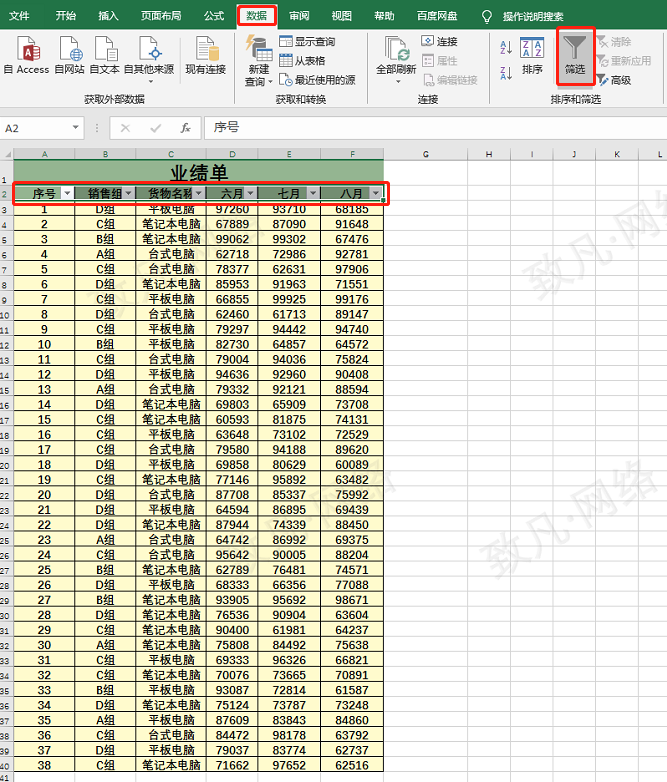The width and height of the screenshot is (667, 782).
Task: Open filter dropdown for 销售组 column
Action: 128,193
